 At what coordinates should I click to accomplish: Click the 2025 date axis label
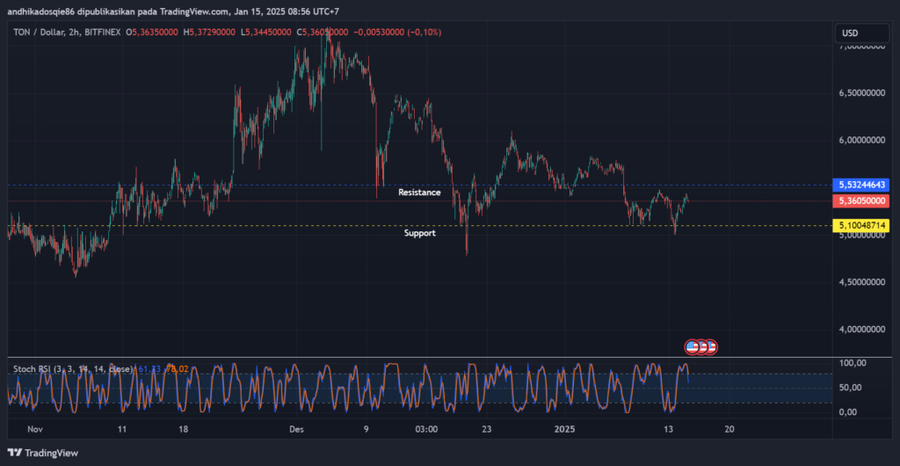(x=565, y=429)
